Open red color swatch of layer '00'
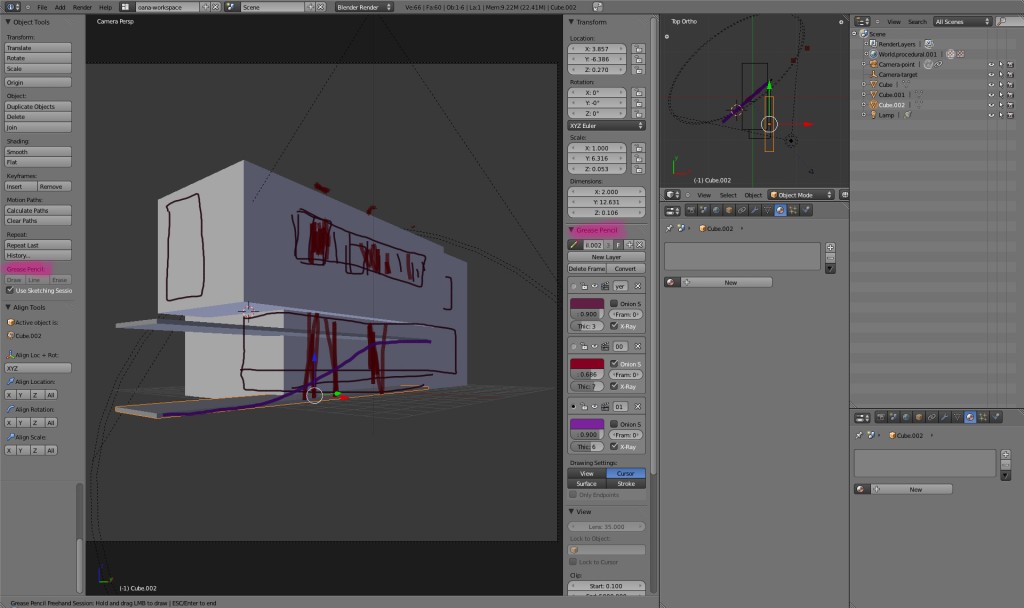The image size is (1024, 608). 586,363
